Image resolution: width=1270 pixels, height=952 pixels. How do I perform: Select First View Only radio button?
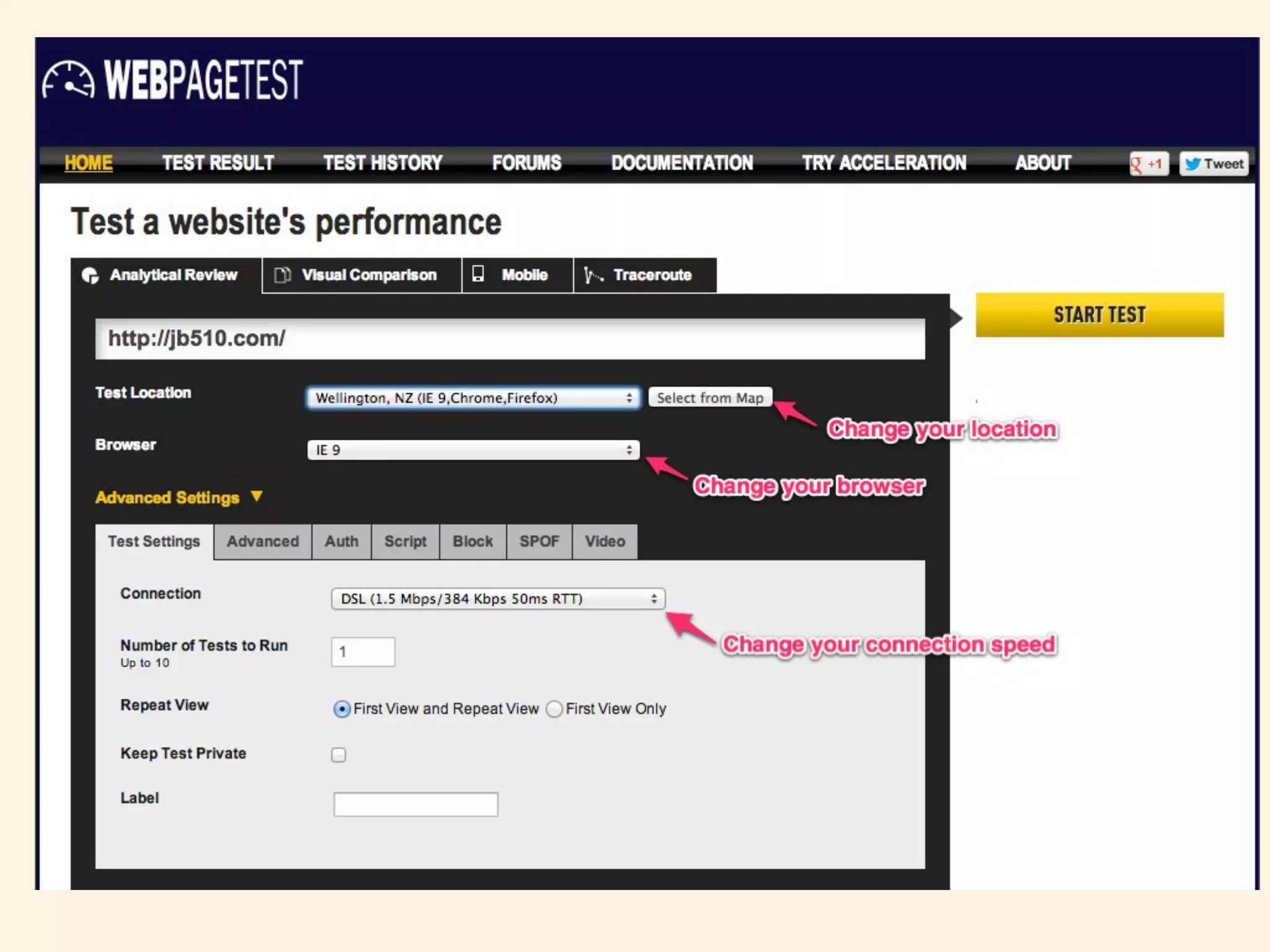[554, 709]
